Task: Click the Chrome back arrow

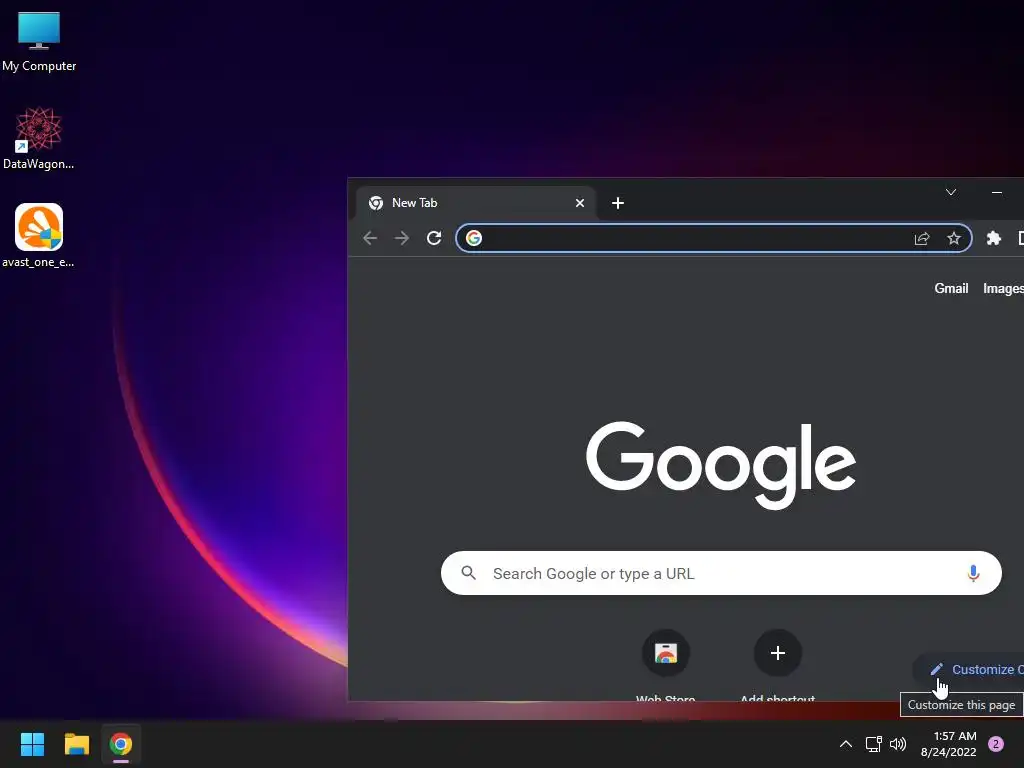Action: click(370, 238)
